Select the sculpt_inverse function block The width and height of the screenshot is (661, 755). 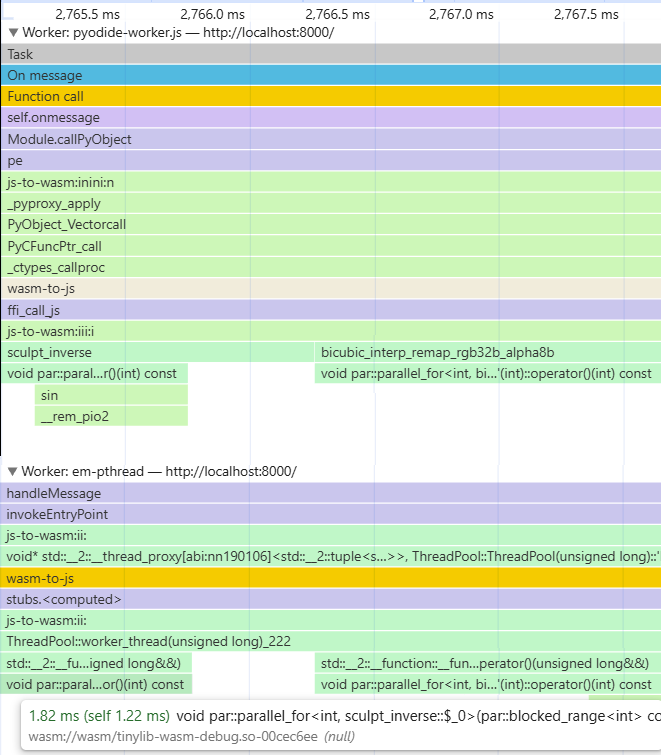click(x=157, y=352)
